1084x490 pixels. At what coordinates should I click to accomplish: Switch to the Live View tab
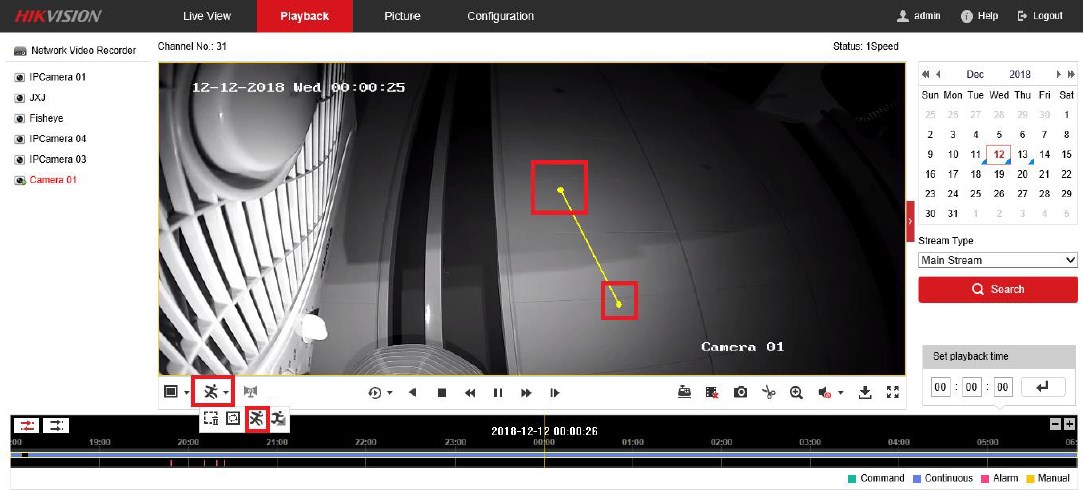[x=207, y=16]
